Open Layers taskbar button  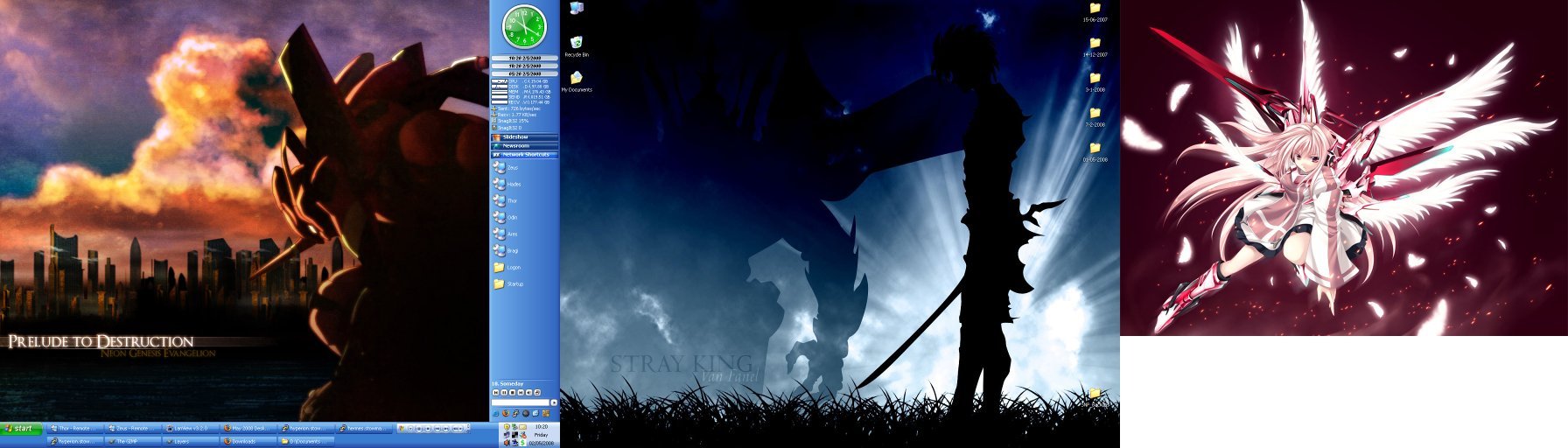(x=190, y=441)
